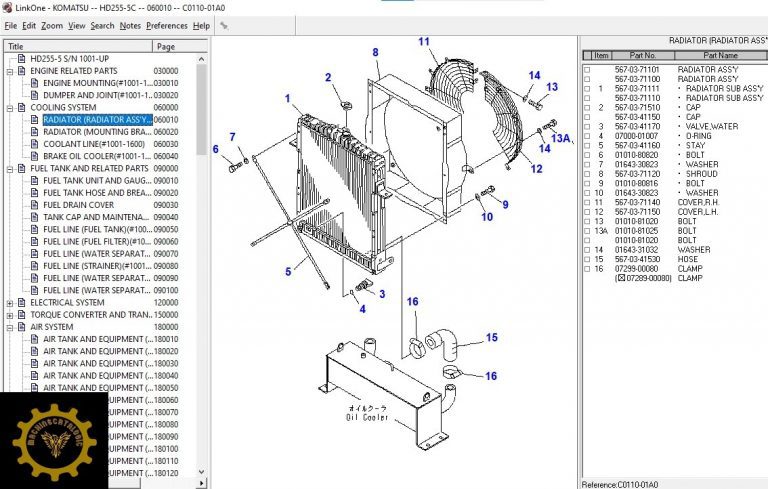Open the Notes menu
This screenshot has width=768, height=489.
130,26
